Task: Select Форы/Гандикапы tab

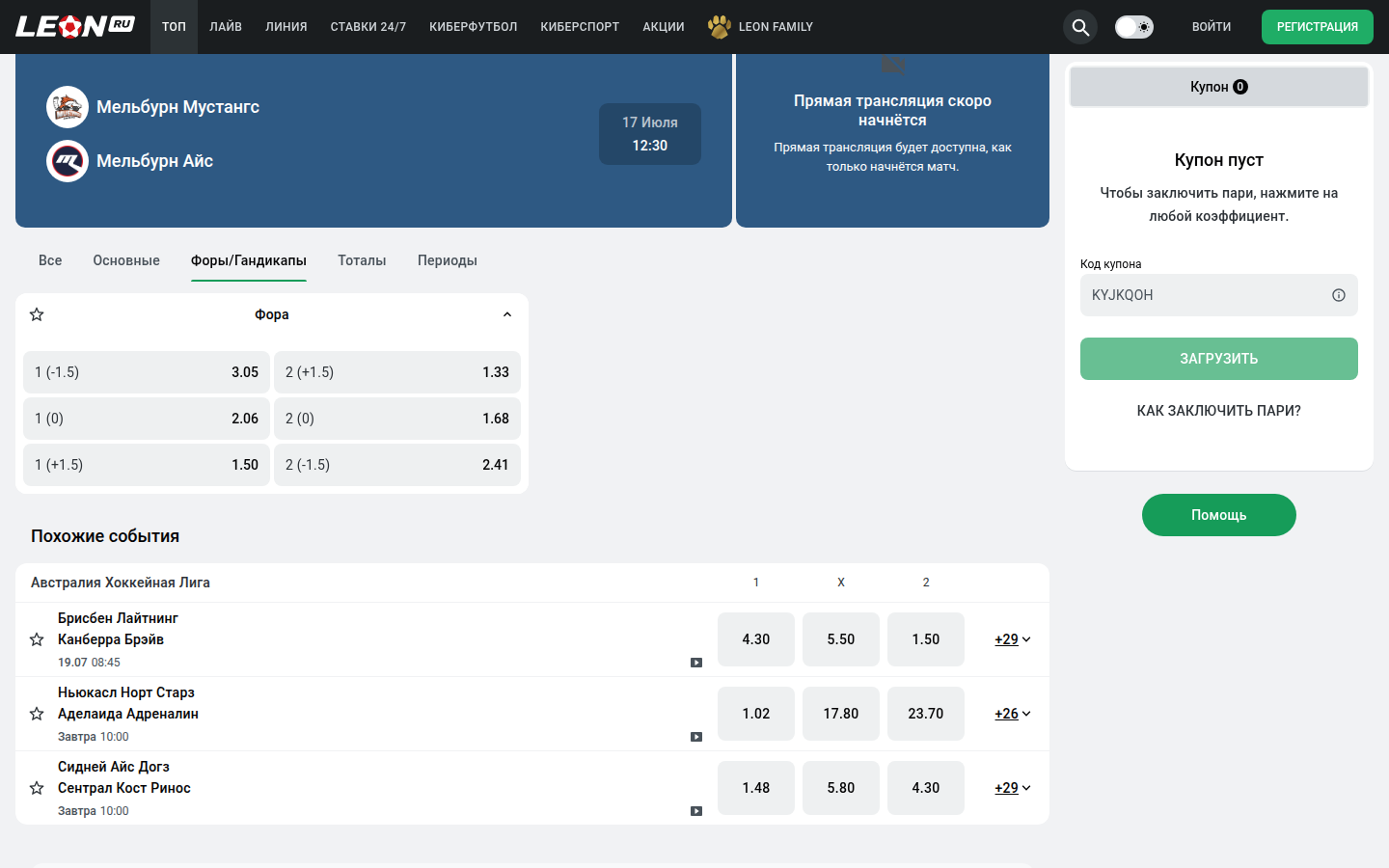Action: click(x=249, y=260)
